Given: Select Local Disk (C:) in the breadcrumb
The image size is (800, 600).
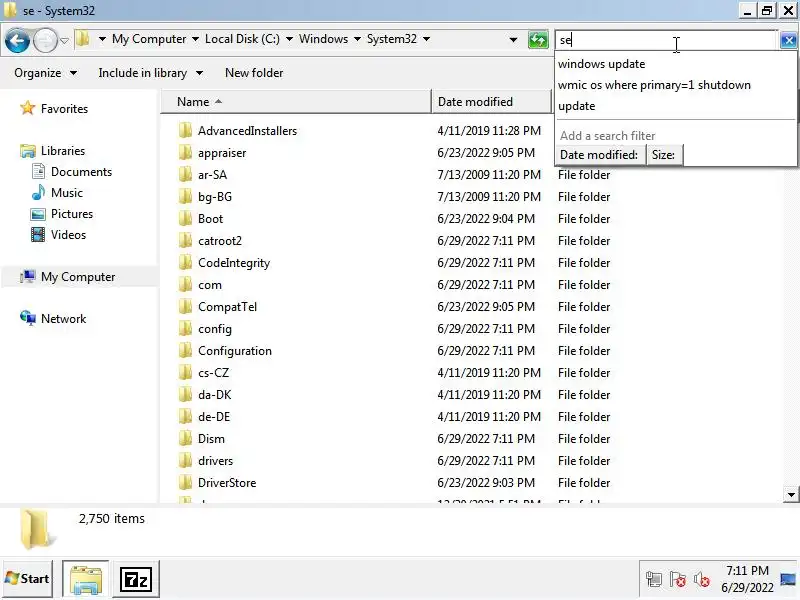Looking at the screenshot, I should (x=242, y=39).
